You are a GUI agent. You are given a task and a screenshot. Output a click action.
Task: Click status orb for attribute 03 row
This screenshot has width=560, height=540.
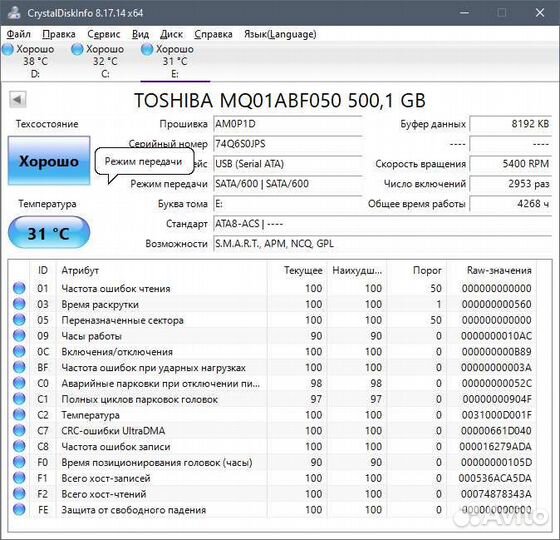[x=19, y=304]
